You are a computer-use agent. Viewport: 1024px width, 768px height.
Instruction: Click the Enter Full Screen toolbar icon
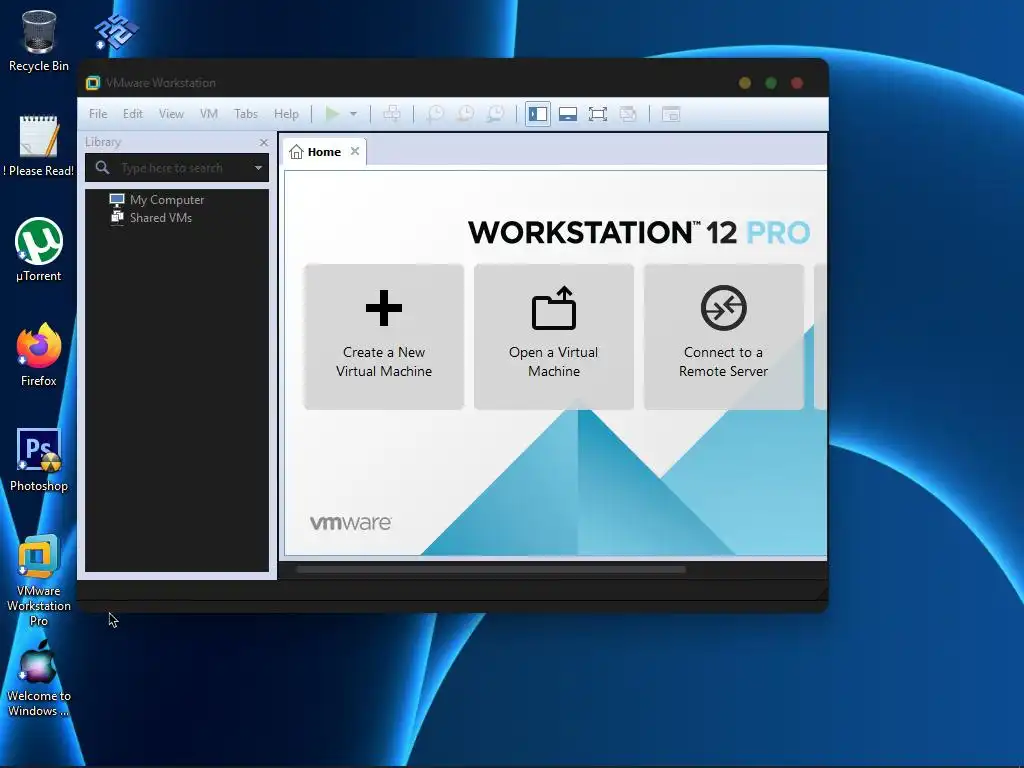[x=598, y=114]
